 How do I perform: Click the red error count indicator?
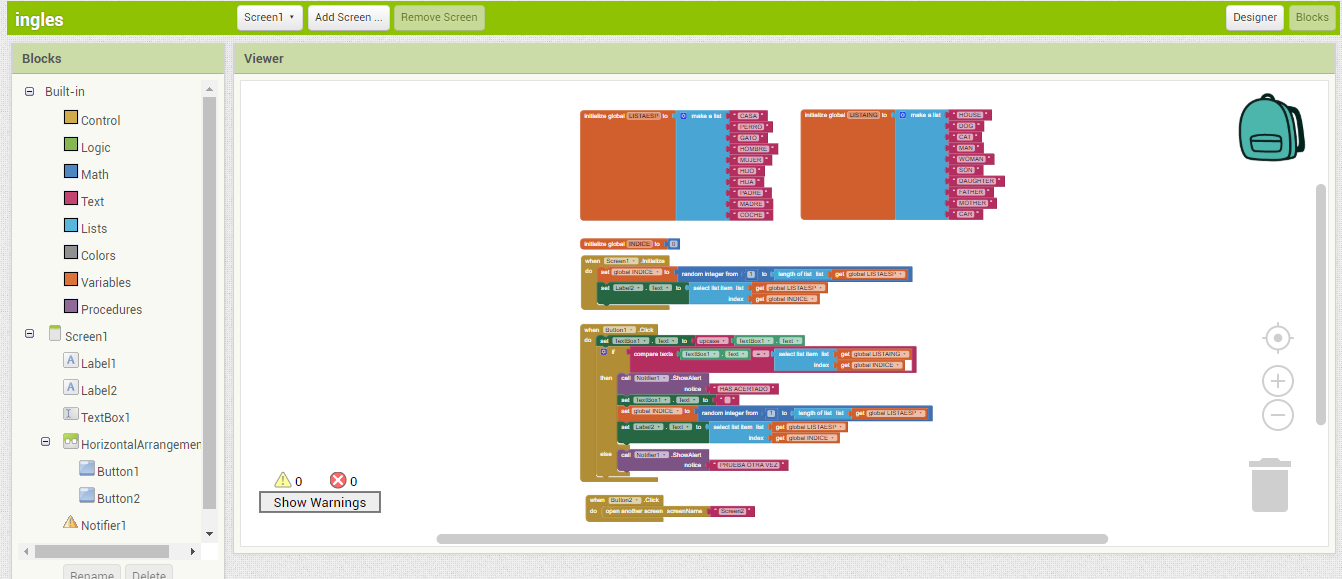340,480
